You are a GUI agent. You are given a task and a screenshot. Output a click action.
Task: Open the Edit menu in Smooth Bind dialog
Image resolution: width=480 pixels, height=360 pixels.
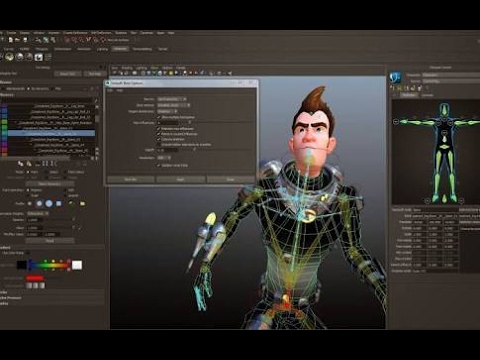[110, 90]
